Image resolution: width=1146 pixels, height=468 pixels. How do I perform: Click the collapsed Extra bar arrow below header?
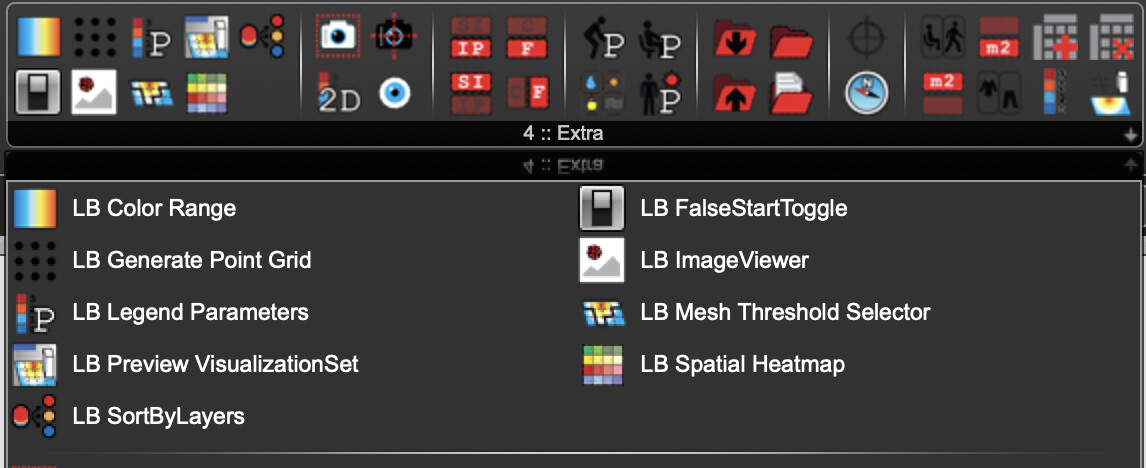click(x=1132, y=165)
